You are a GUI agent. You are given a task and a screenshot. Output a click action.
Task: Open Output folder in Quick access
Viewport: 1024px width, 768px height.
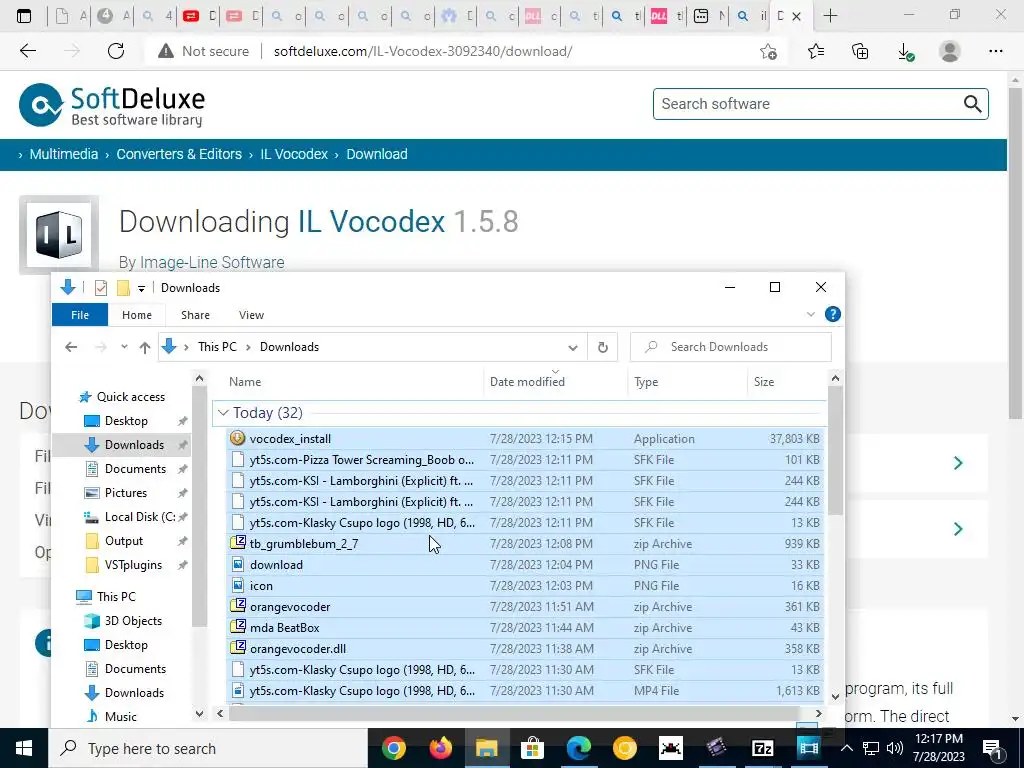click(123, 541)
